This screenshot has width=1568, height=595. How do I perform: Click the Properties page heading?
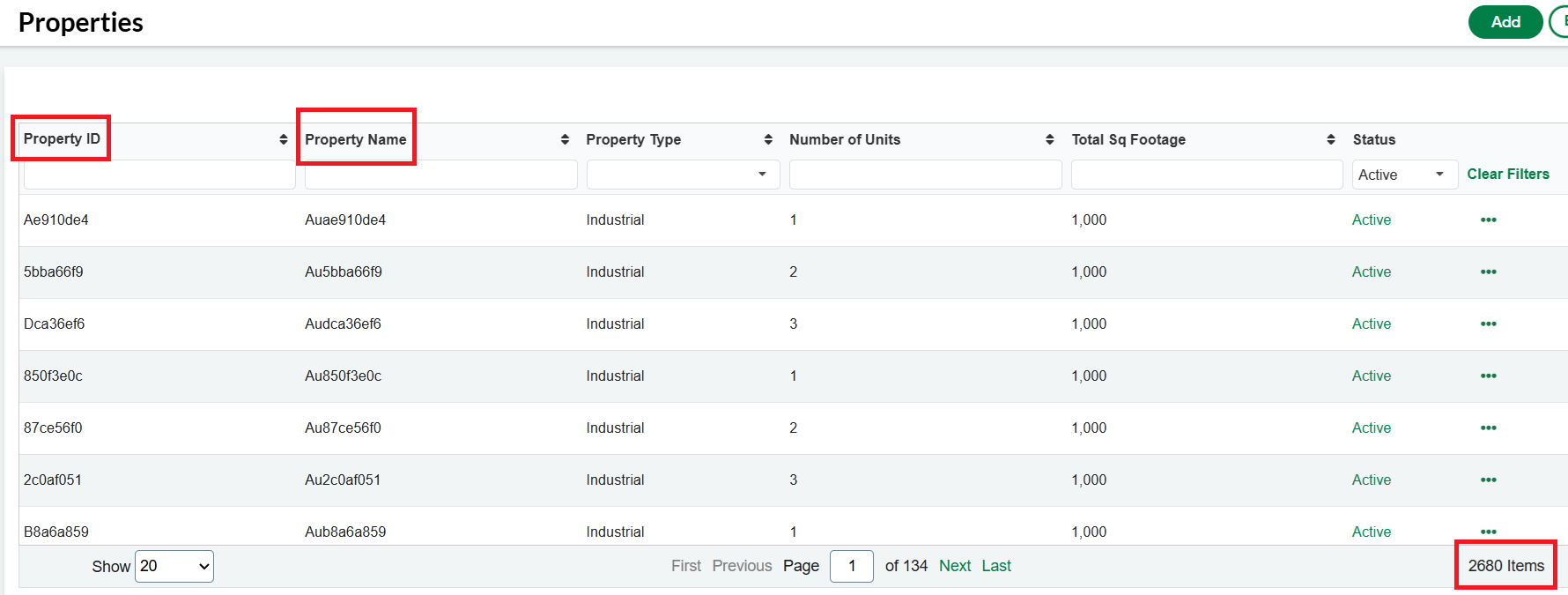[81, 22]
